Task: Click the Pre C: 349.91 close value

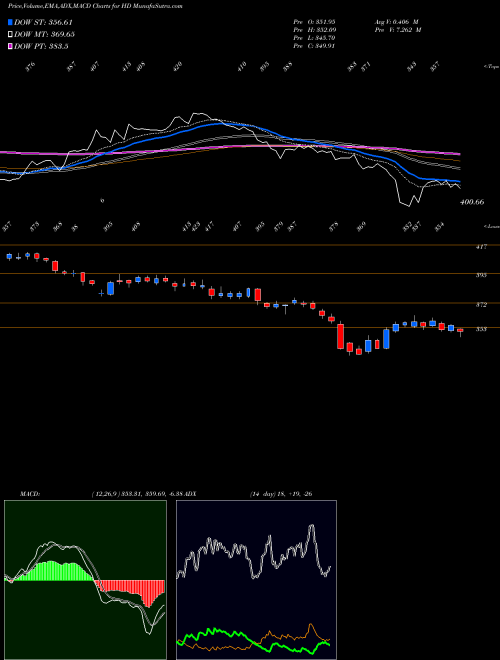Action: point(314,45)
